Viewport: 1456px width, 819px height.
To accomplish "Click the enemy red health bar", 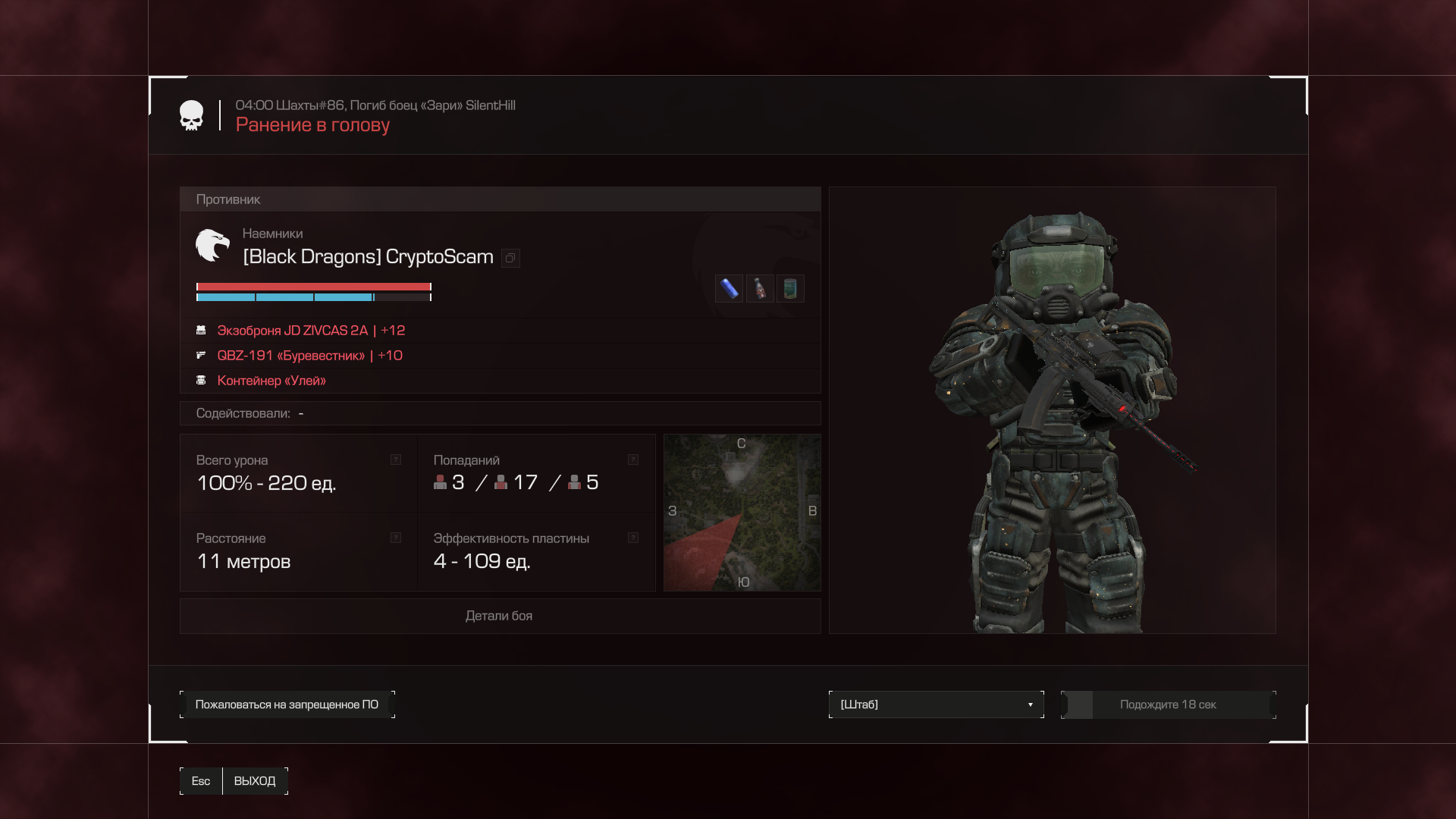I will (314, 287).
